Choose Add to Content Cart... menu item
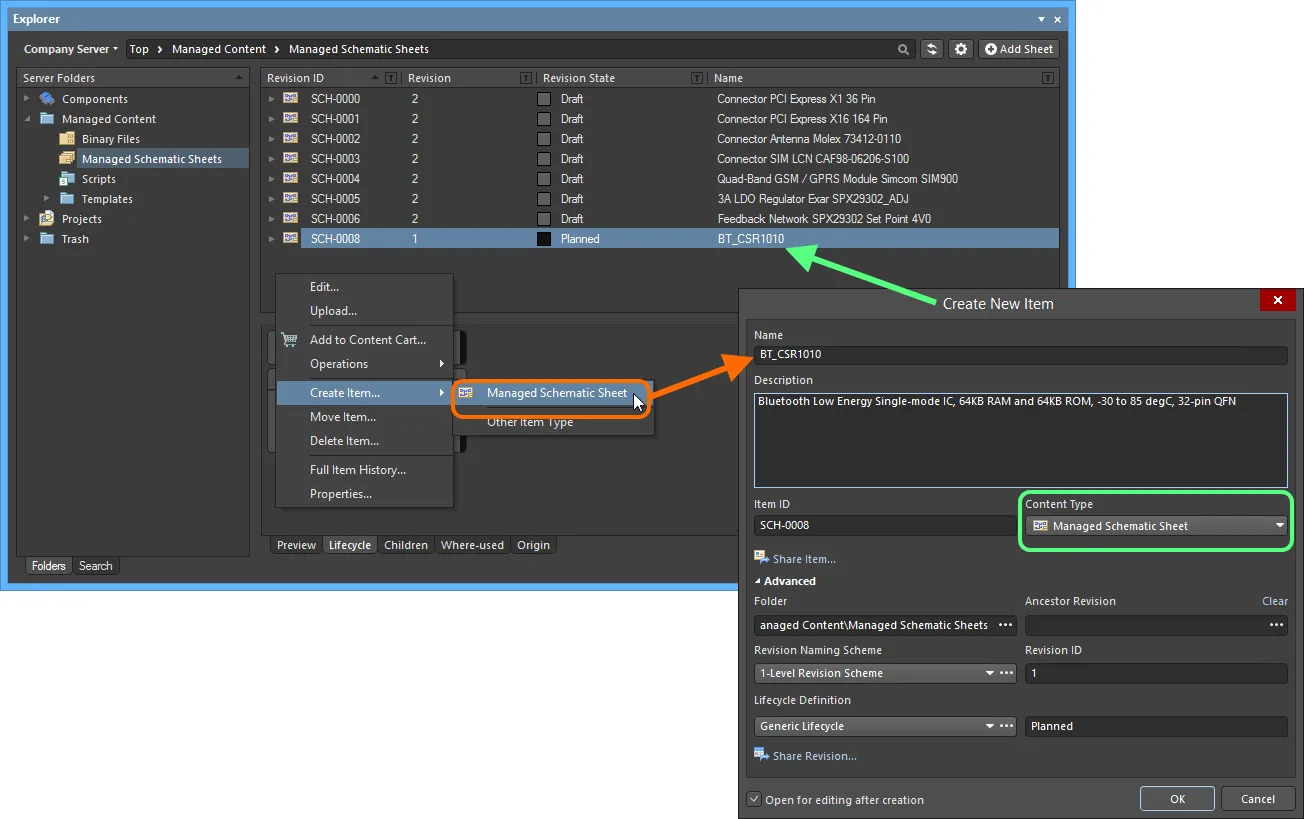Viewport: 1304px width, 819px height. 365,340
